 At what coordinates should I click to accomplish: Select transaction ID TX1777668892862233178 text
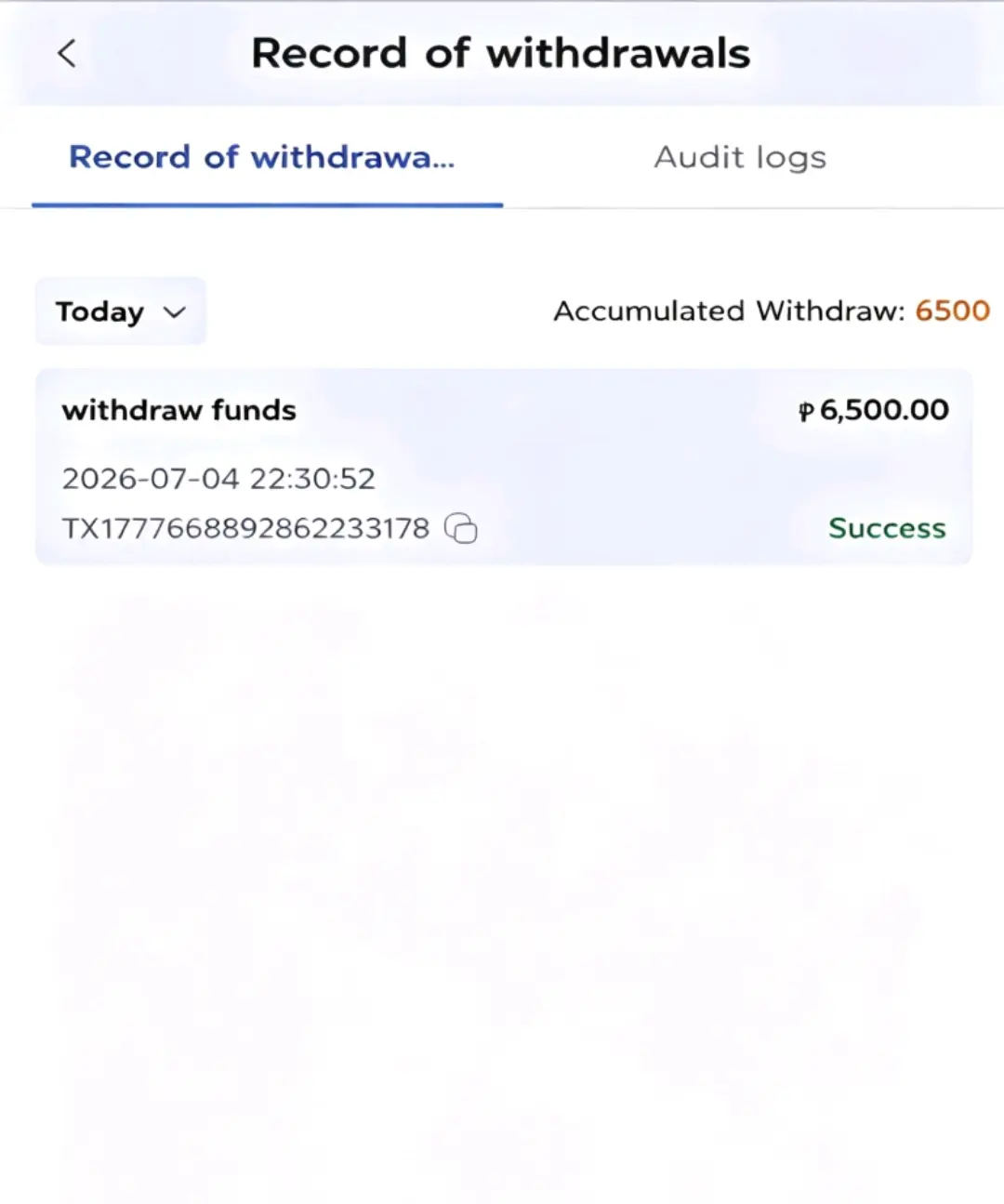click(x=245, y=528)
